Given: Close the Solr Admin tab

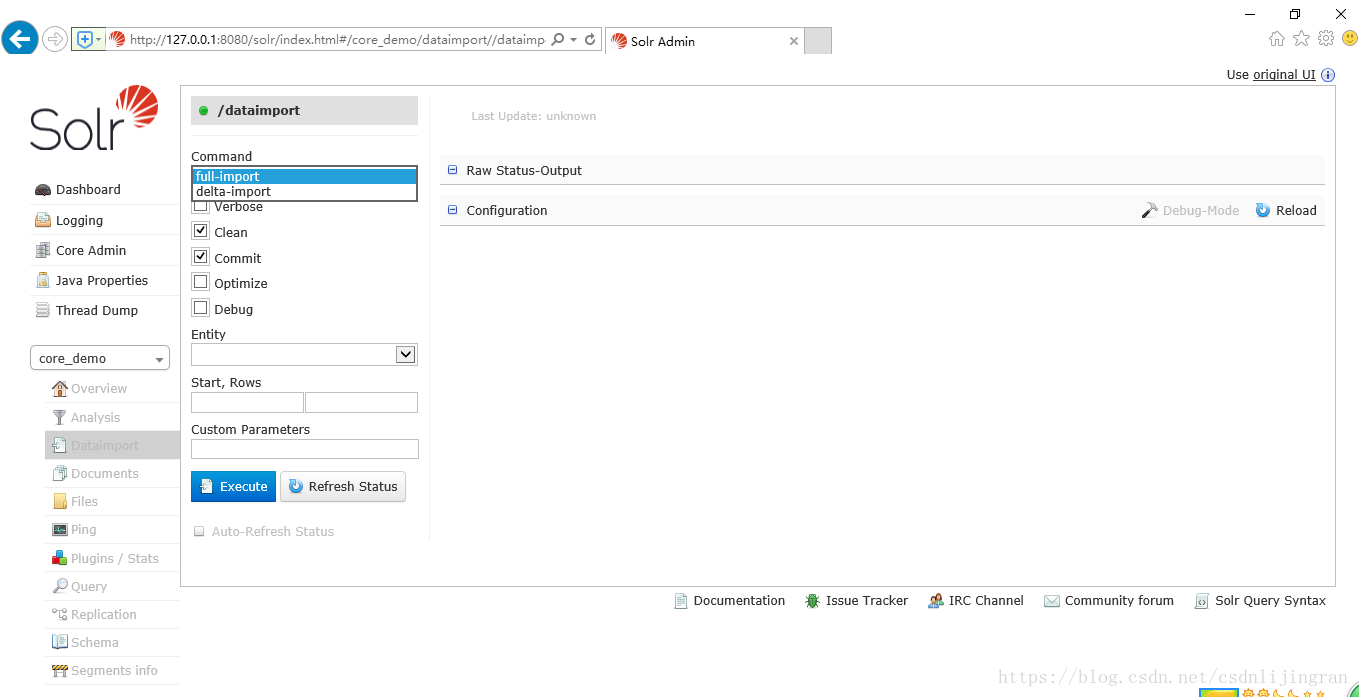Looking at the screenshot, I should pos(794,41).
